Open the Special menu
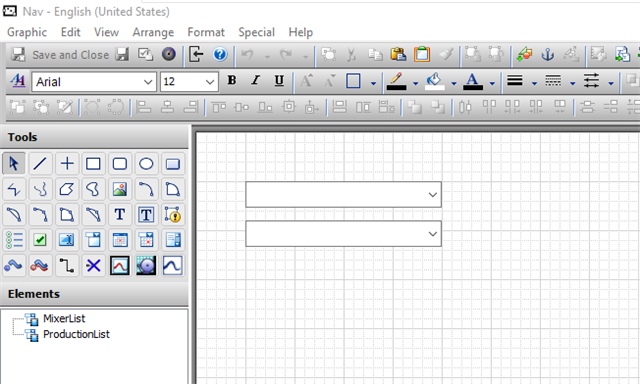 click(256, 32)
